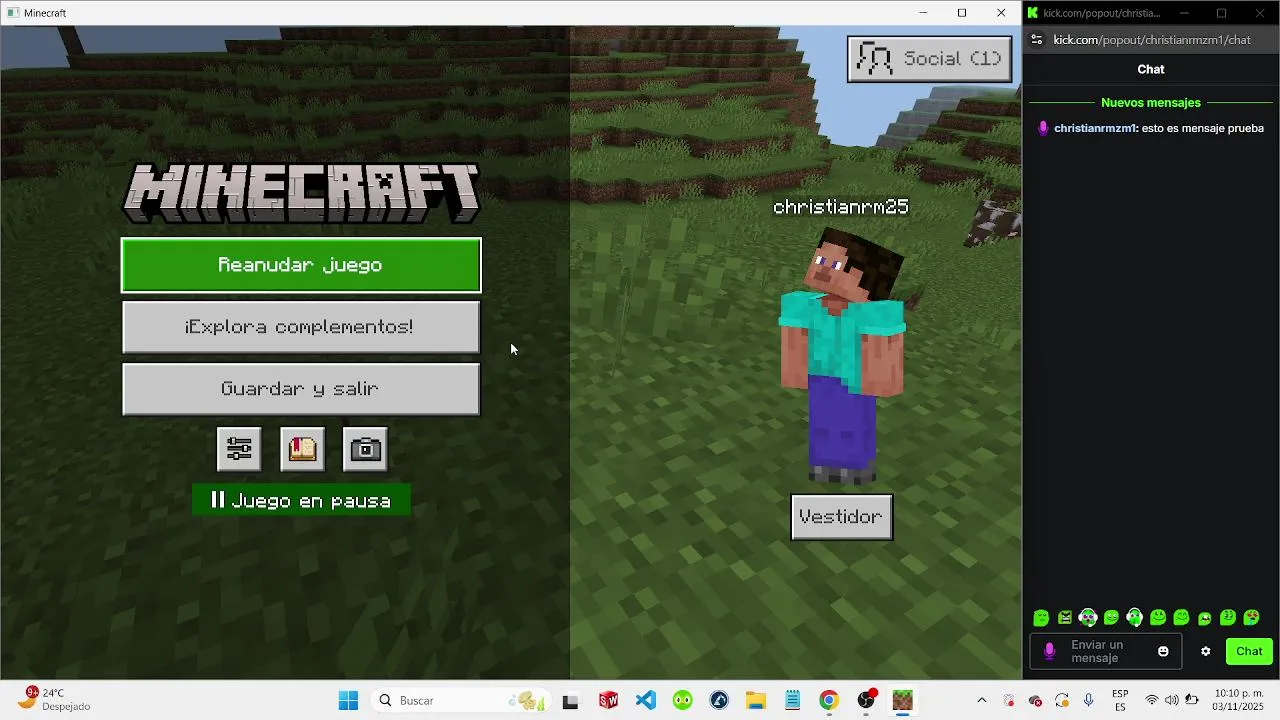Click the kick.com popout URL in address bar

click(1152, 40)
